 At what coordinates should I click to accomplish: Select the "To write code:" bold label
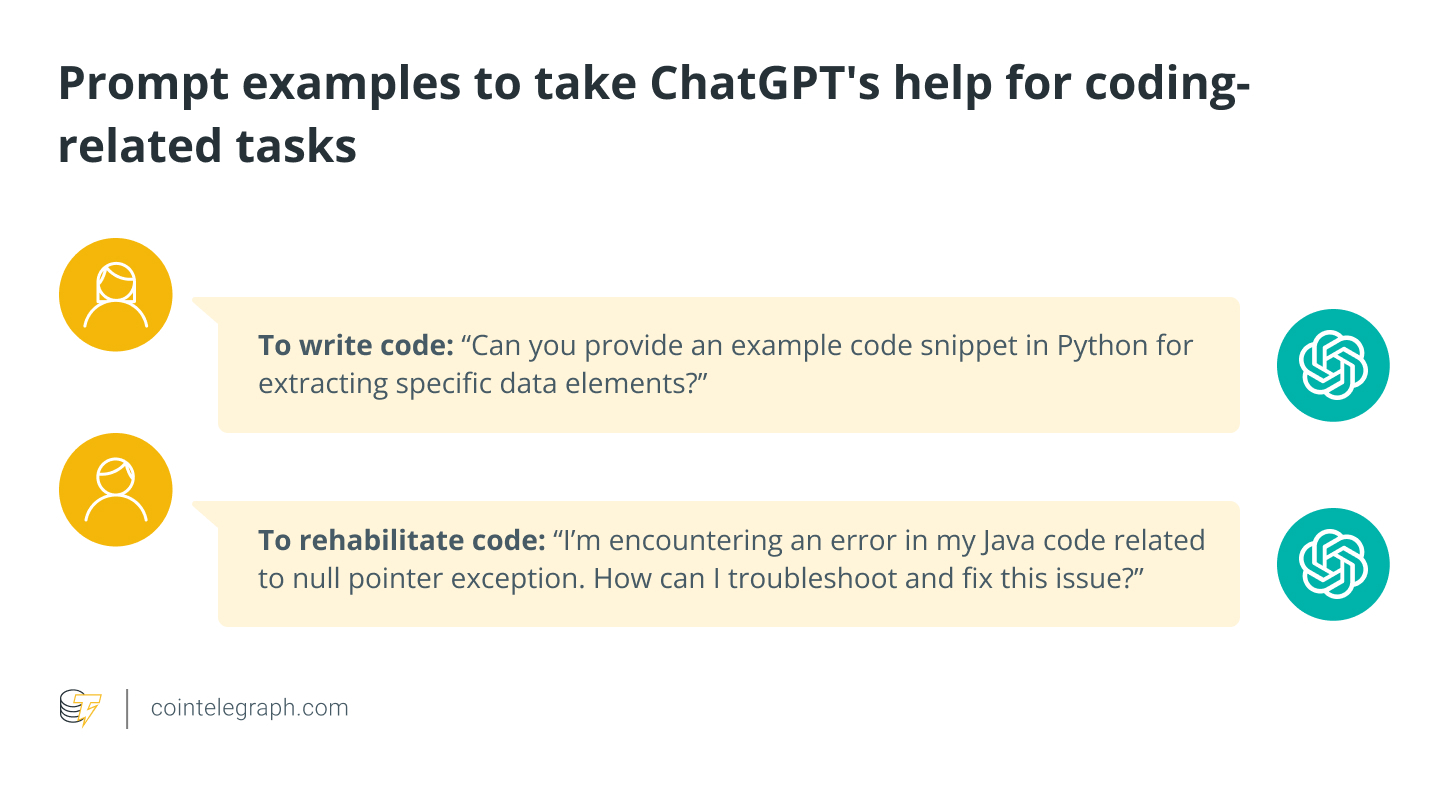point(356,346)
